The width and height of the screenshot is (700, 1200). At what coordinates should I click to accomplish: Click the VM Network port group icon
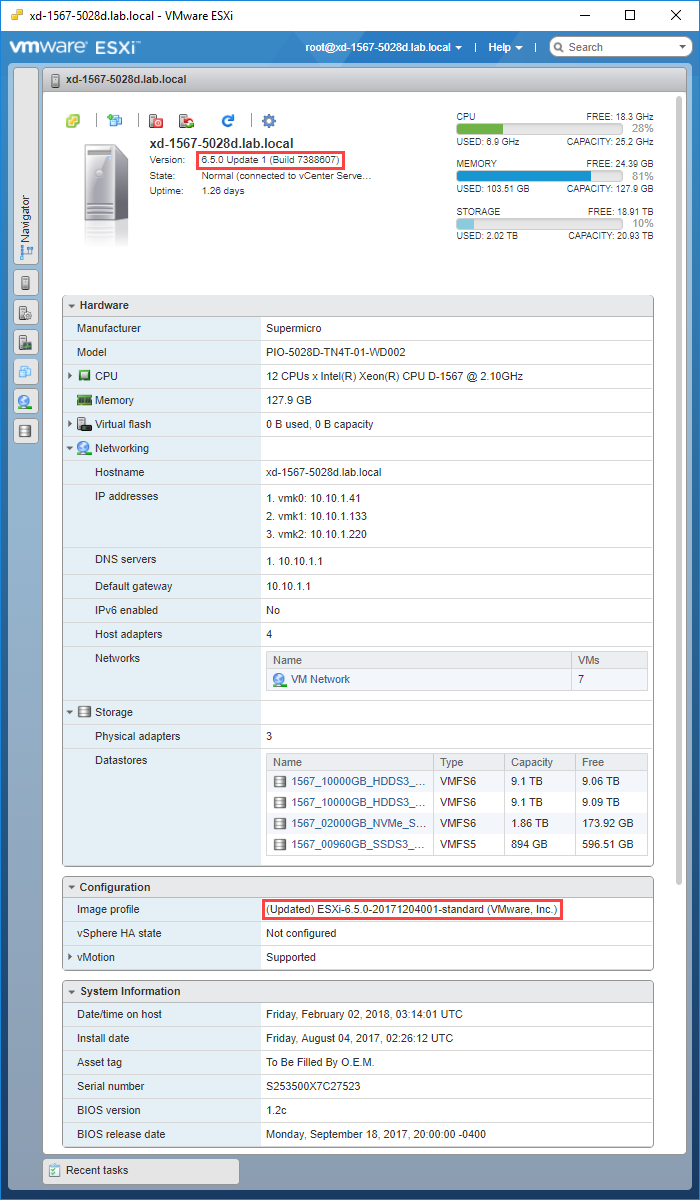click(280, 679)
